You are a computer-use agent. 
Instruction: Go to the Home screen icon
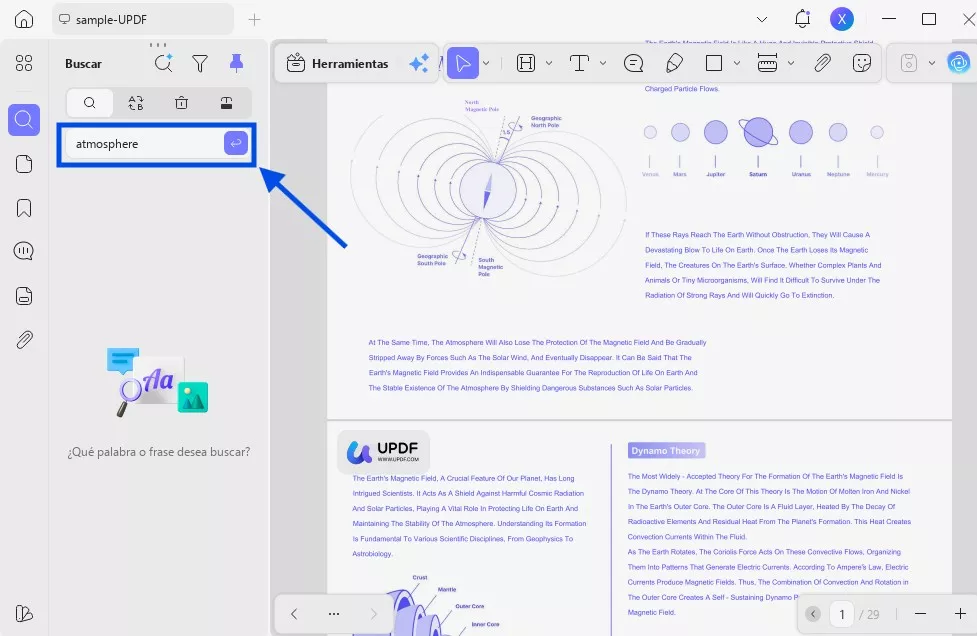tap(24, 19)
